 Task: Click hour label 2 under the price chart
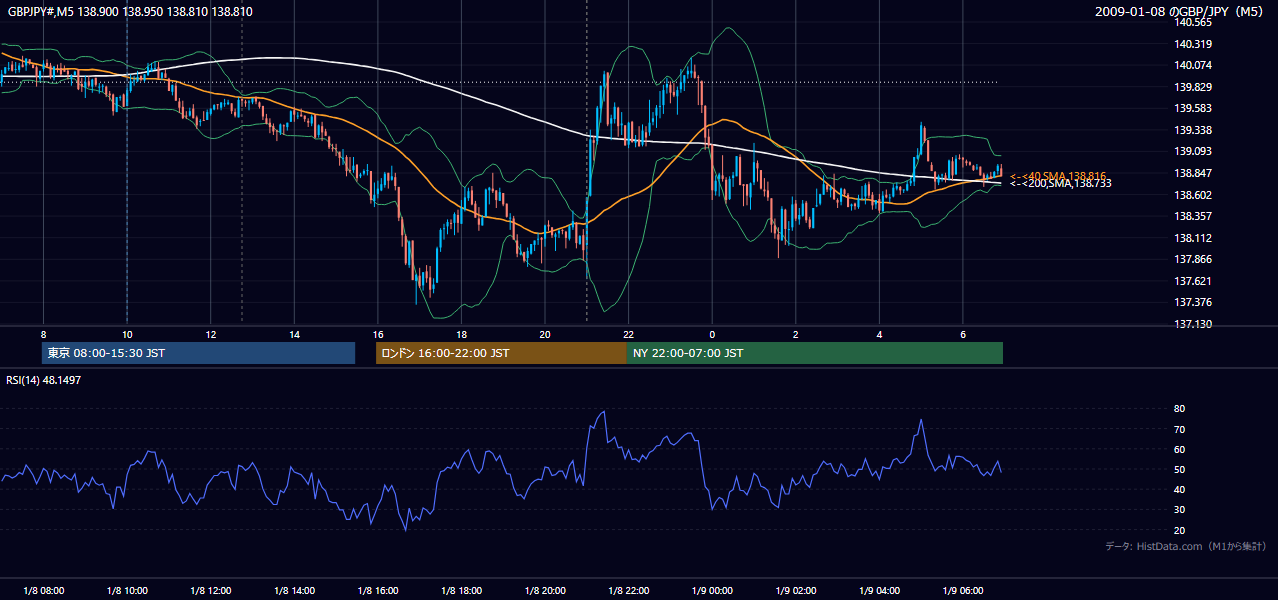point(795,334)
